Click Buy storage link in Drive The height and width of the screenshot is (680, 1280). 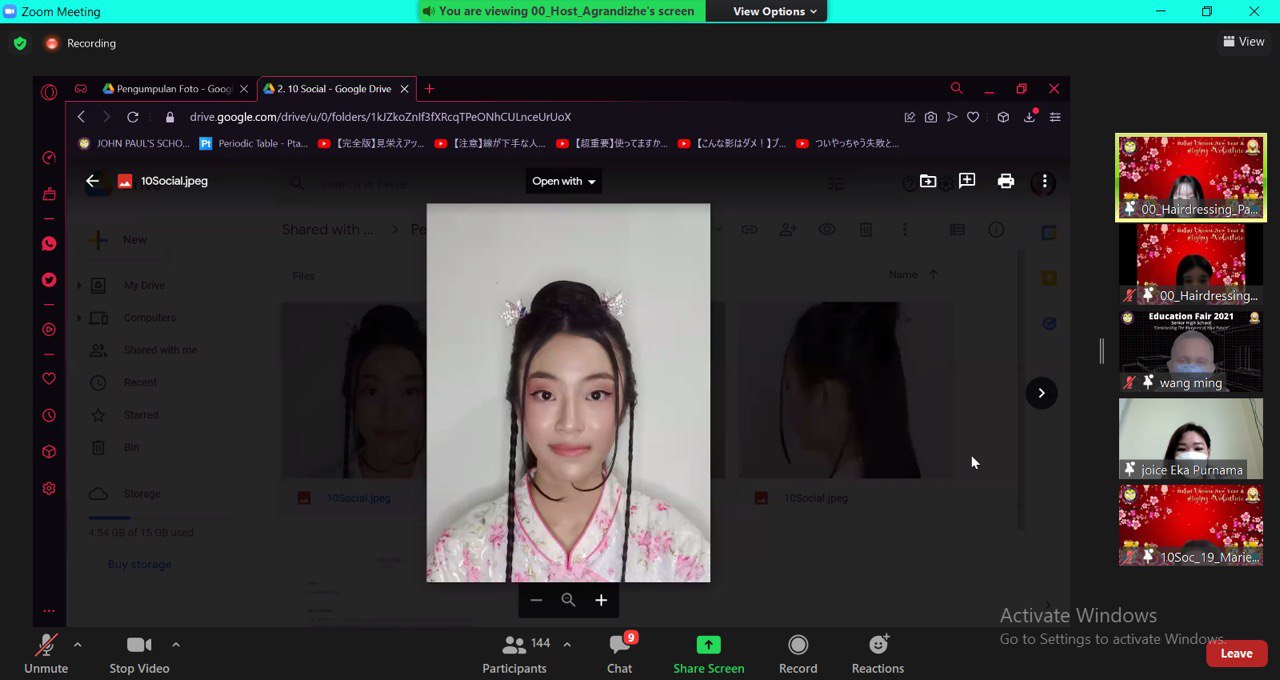pos(139,565)
